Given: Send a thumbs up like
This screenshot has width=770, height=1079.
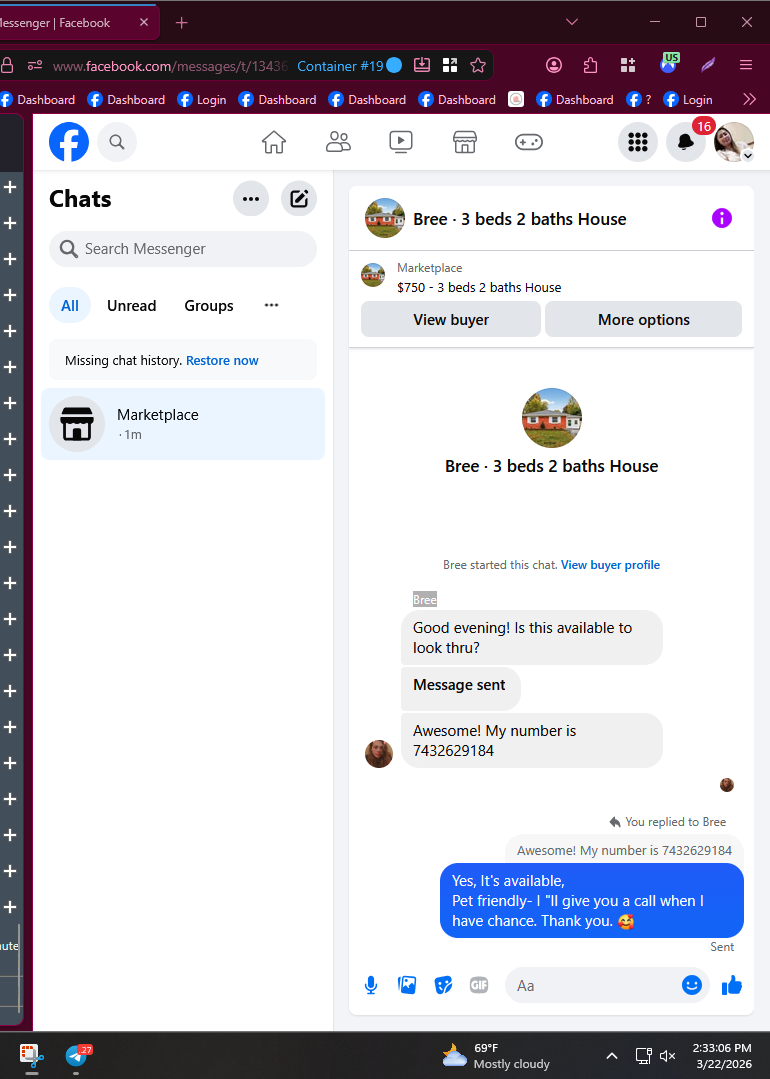Looking at the screenshot, I should tap(731, 985).
